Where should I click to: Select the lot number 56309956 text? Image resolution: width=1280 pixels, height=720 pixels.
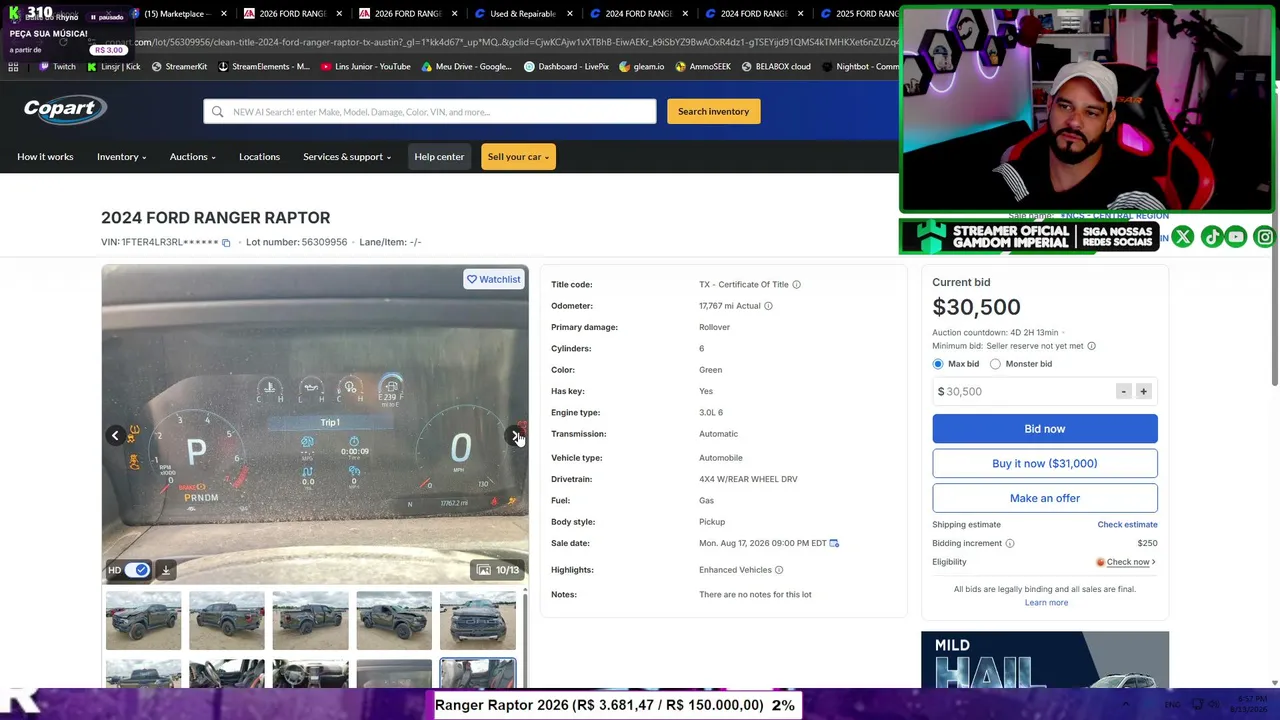(324, 242)
